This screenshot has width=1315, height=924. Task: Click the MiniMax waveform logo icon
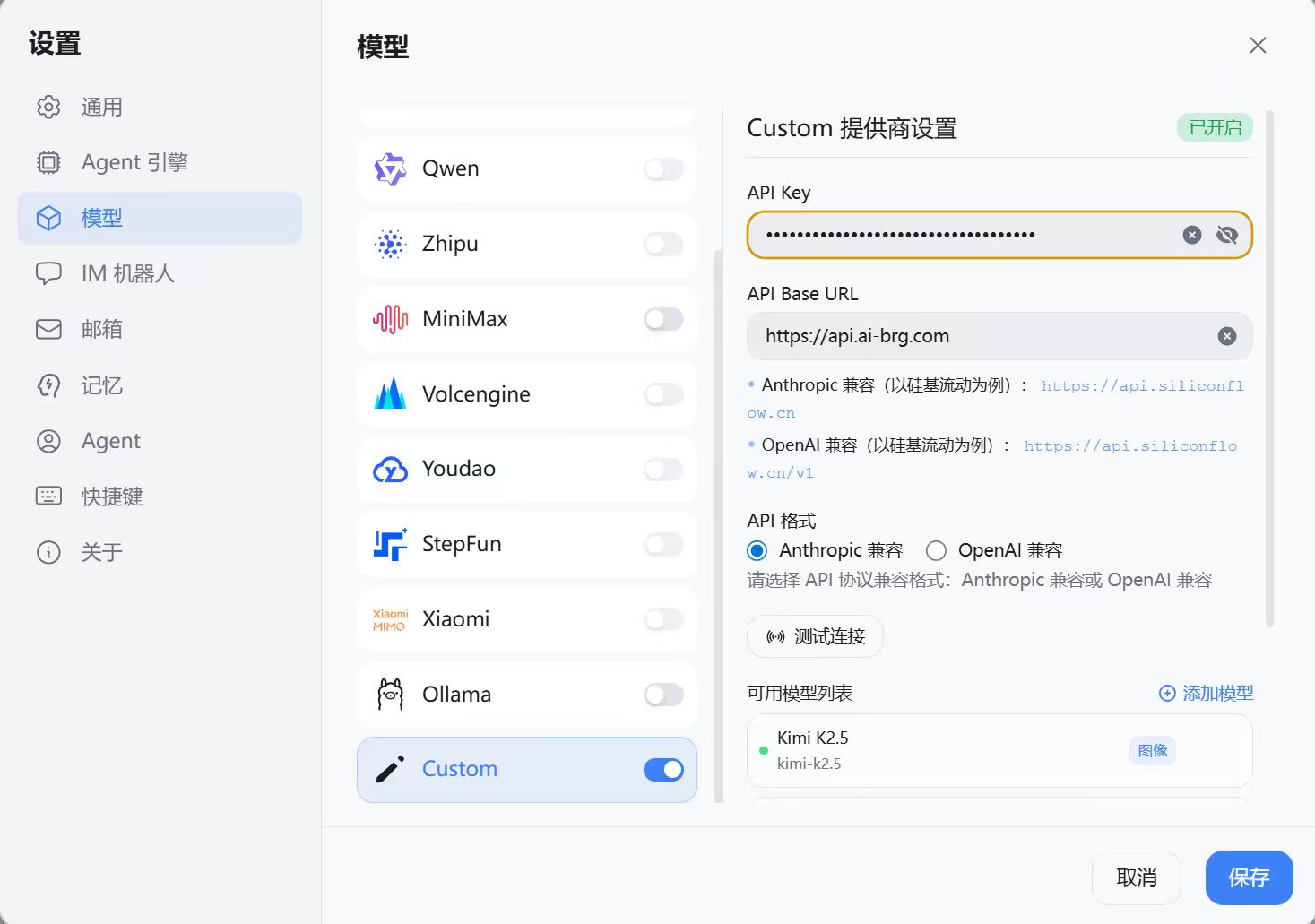tap(390, 319)
